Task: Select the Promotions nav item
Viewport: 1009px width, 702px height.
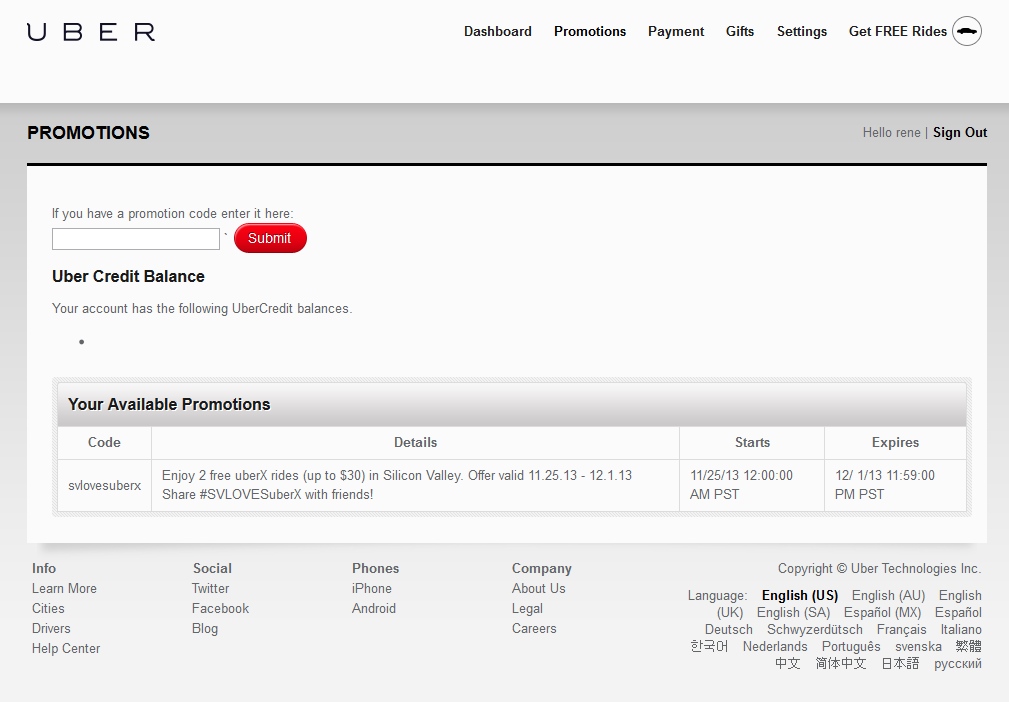Action: pyautogui.click(x=589, y=31)
